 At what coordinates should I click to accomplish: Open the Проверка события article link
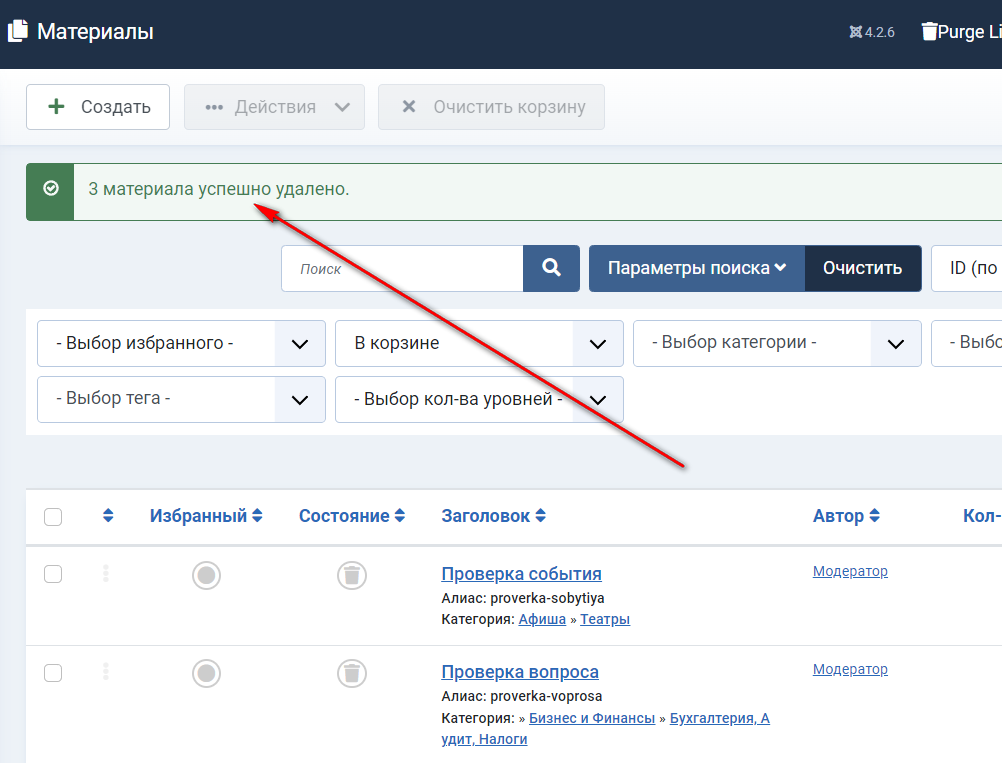click(x=521, y=574)
